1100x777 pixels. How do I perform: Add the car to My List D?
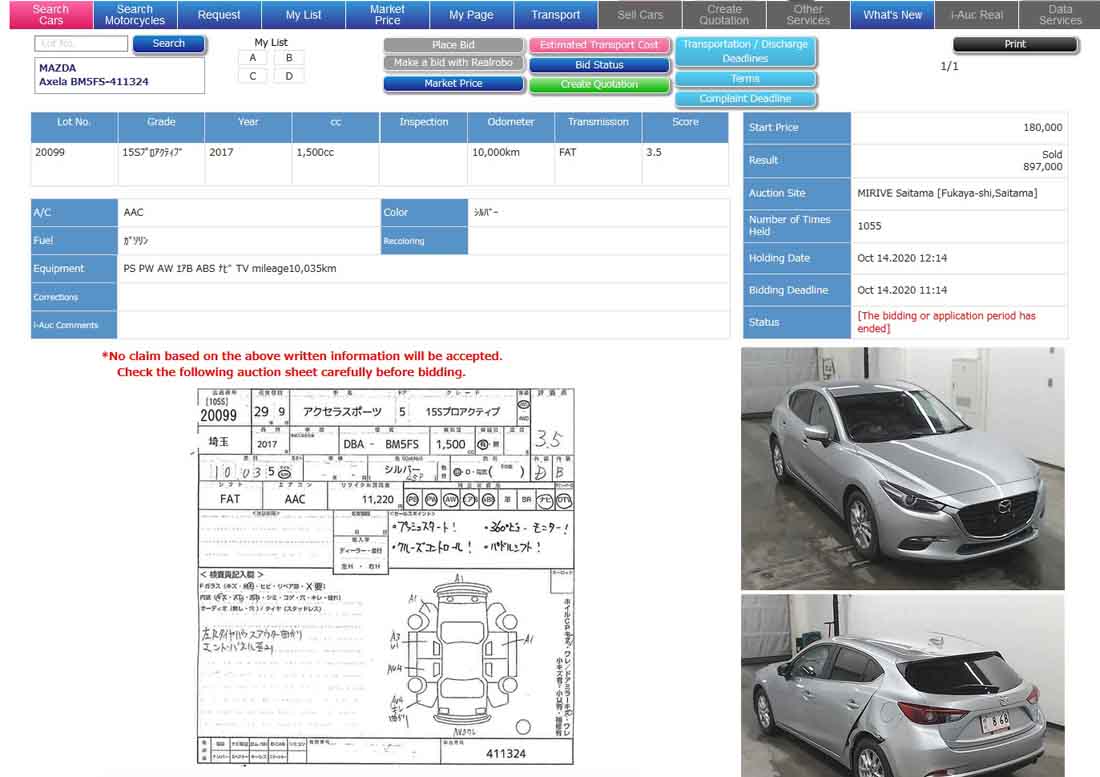[289, 76]
